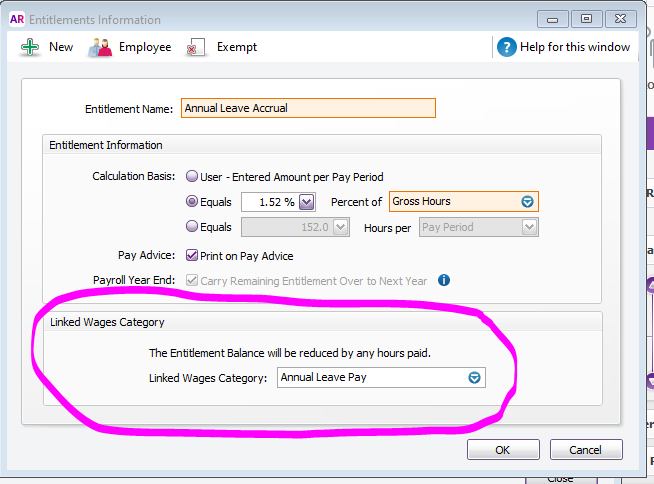
Task: Toggle Print on Pay Advice checkbox
Action: point(192,255)
